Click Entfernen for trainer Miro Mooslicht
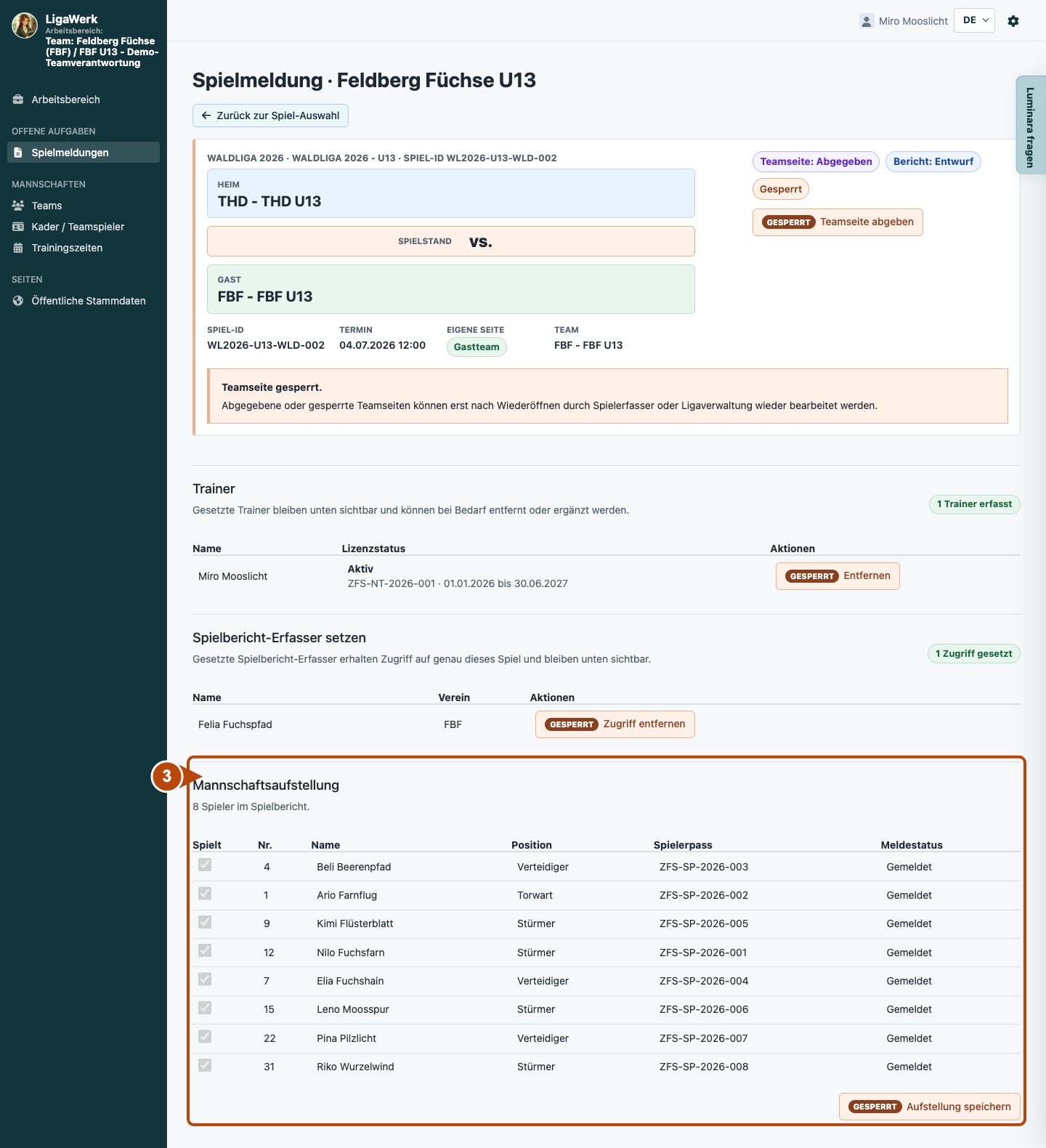 pos(838,576)
